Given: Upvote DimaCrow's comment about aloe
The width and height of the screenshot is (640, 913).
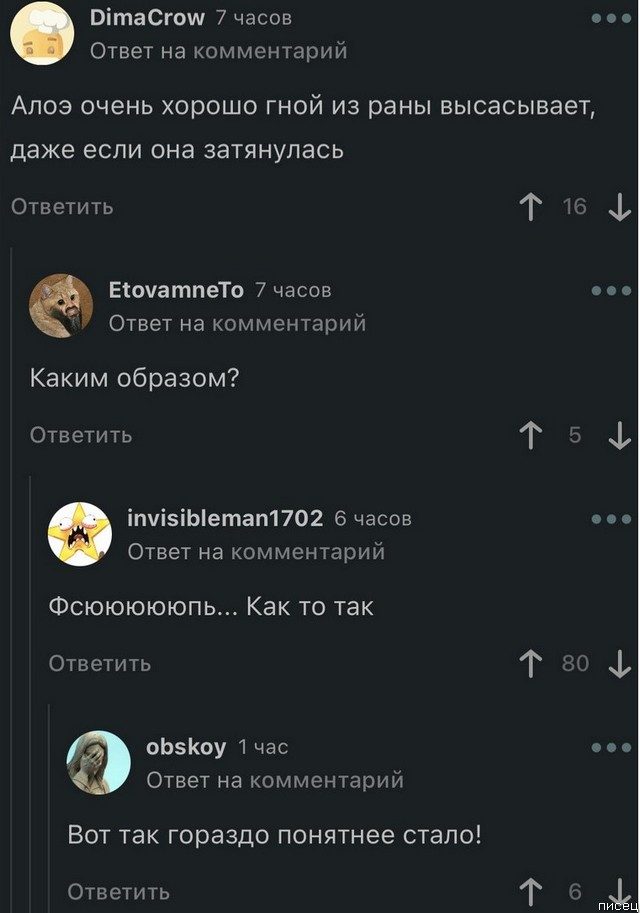Looking at the screenshot, I should coord(531,207).
